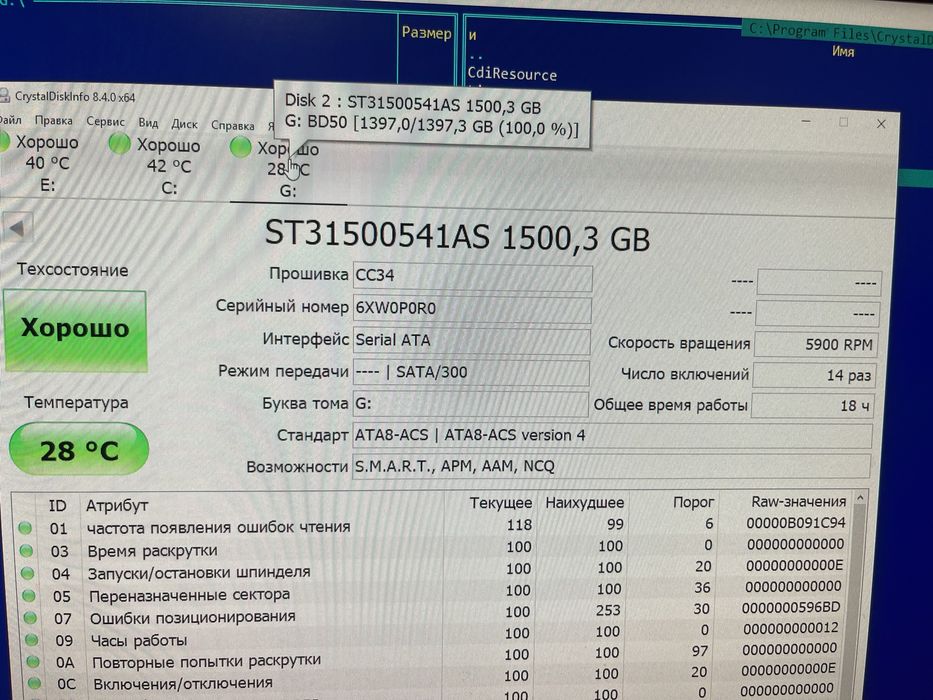Viewport: 933px width, 700px height.
Task: Click raw value 00000B091C94
Action: coord(796,523)
